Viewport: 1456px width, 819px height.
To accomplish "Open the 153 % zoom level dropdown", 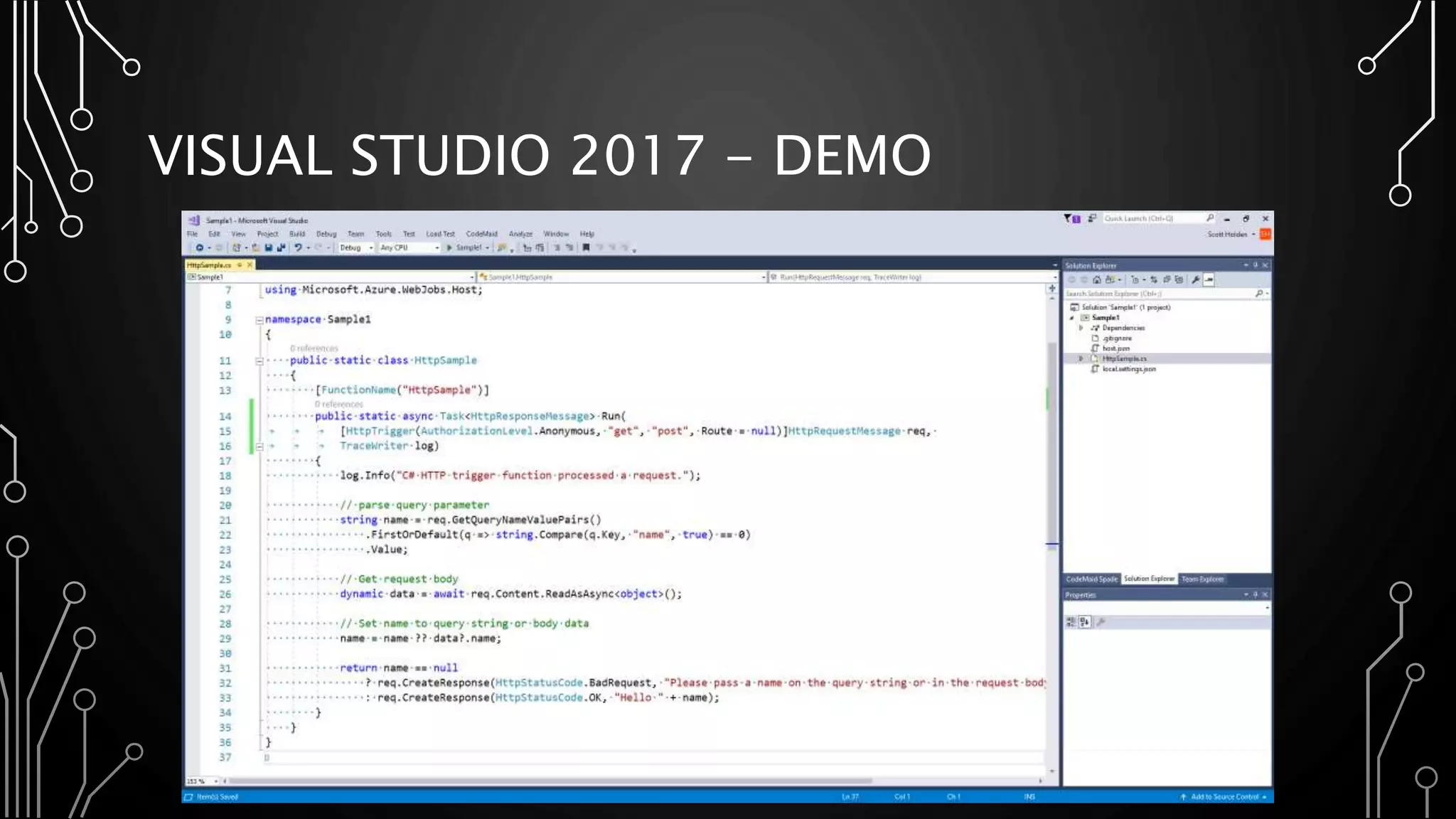I will point(203,781).
